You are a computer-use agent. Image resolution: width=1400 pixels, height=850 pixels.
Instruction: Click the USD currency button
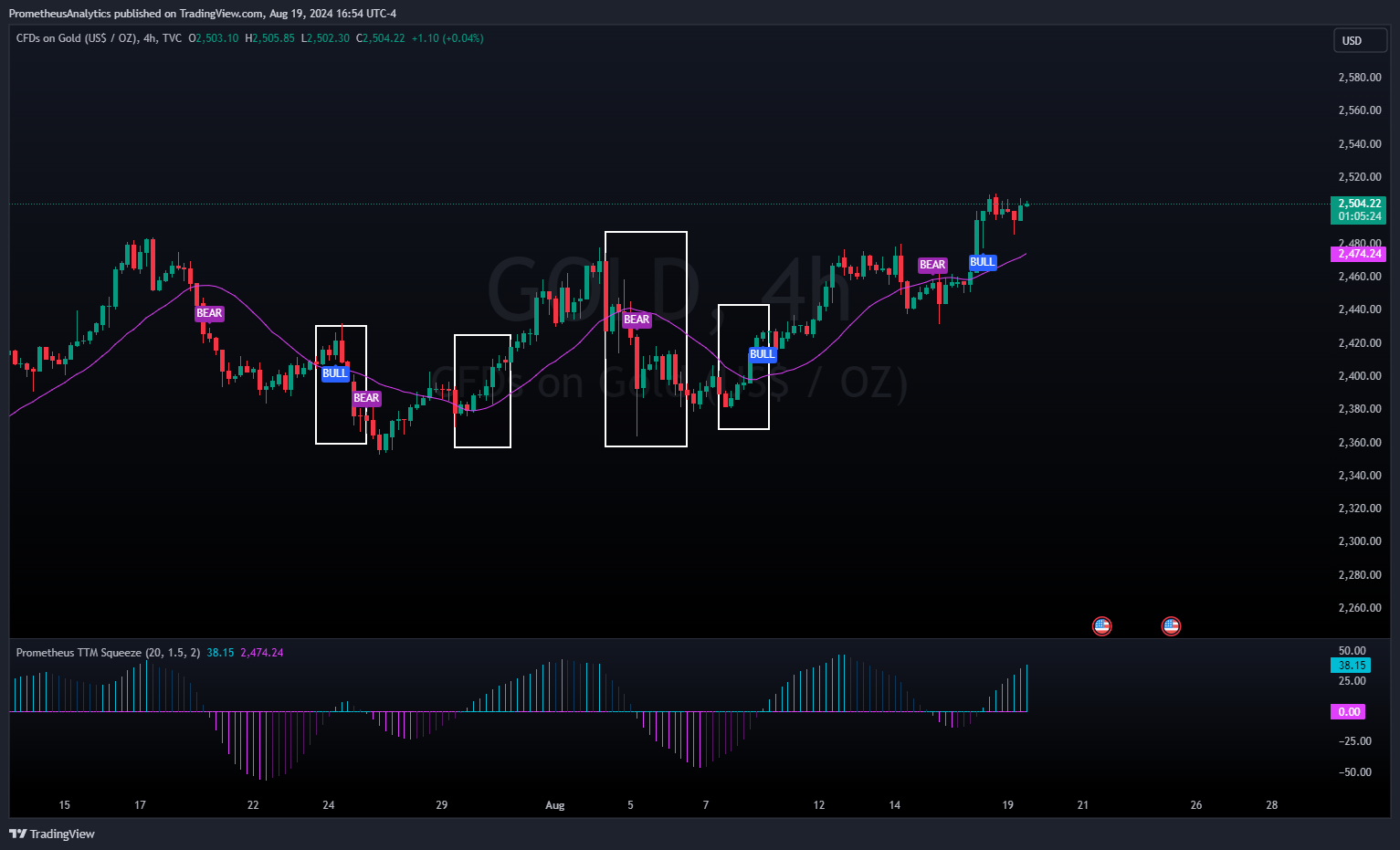coord(1360,40)
